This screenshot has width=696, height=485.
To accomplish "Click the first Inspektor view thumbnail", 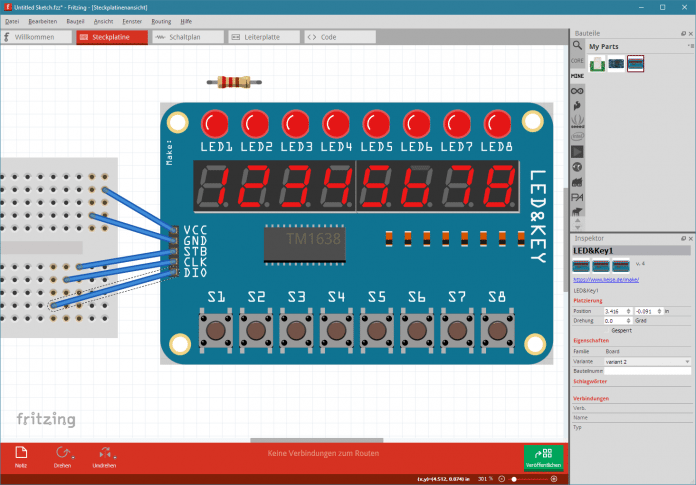I will pyautogui.click(x=581, y=266).
